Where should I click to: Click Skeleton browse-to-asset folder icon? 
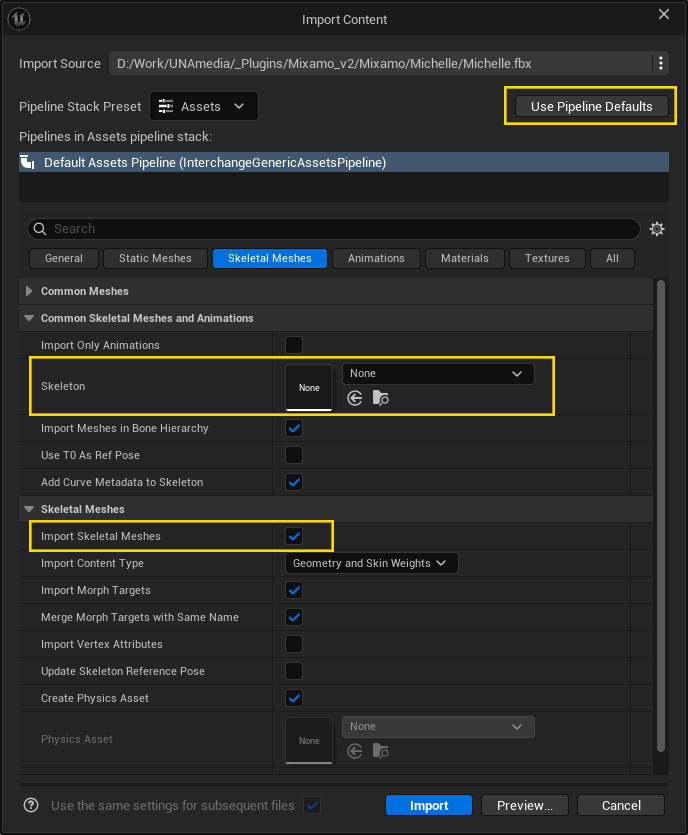pos(380,398)
